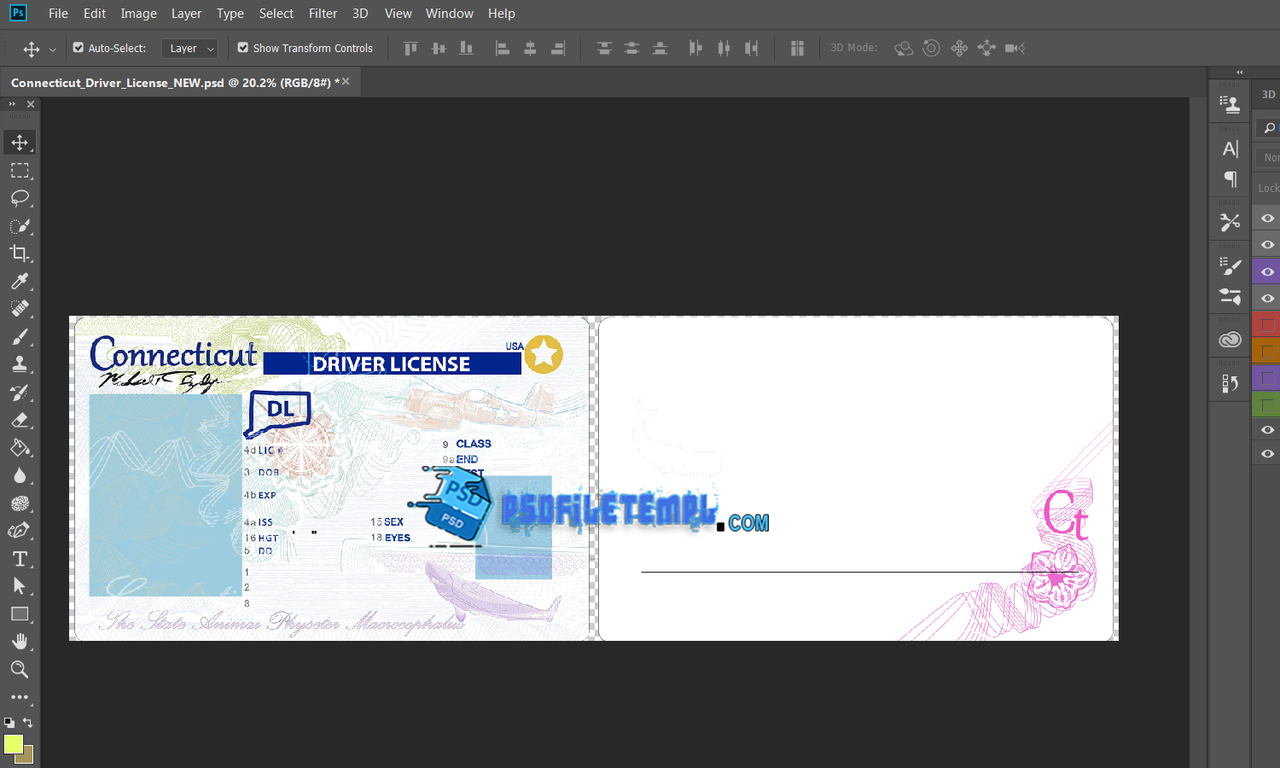Open the Select menu
The width and height of the screenshot is (1280, 768).
tap(276, 13)
